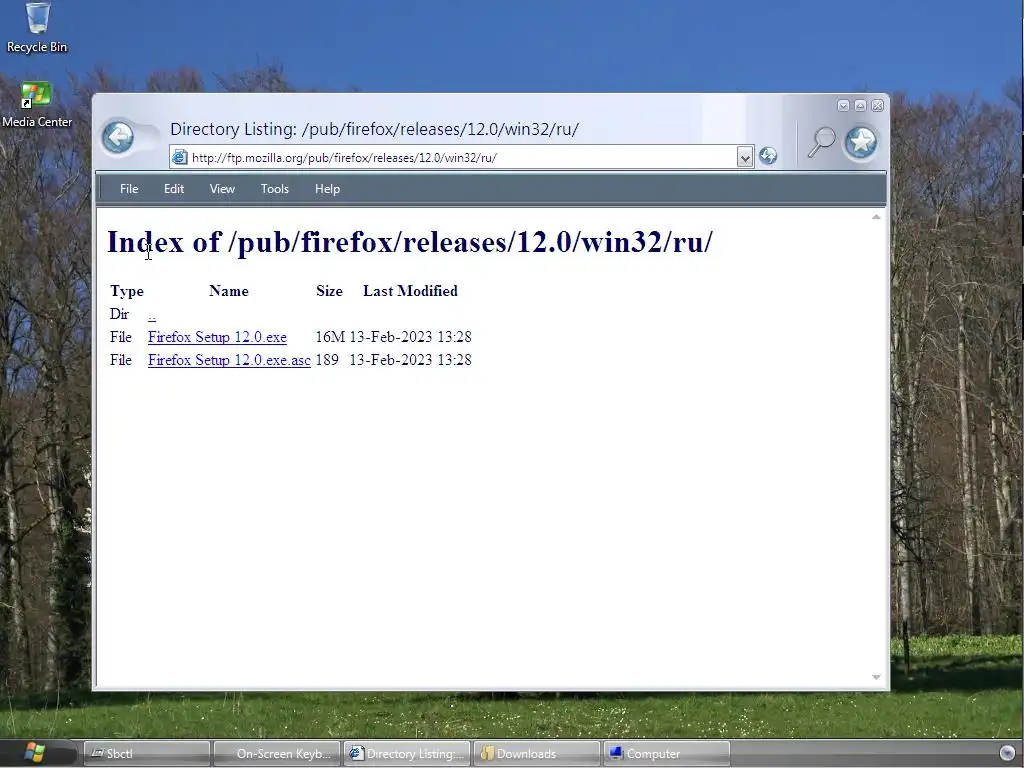Screen dimensions: 1024x768
Task: Click the Windows Start orb
Action: [x=34, y=752]
